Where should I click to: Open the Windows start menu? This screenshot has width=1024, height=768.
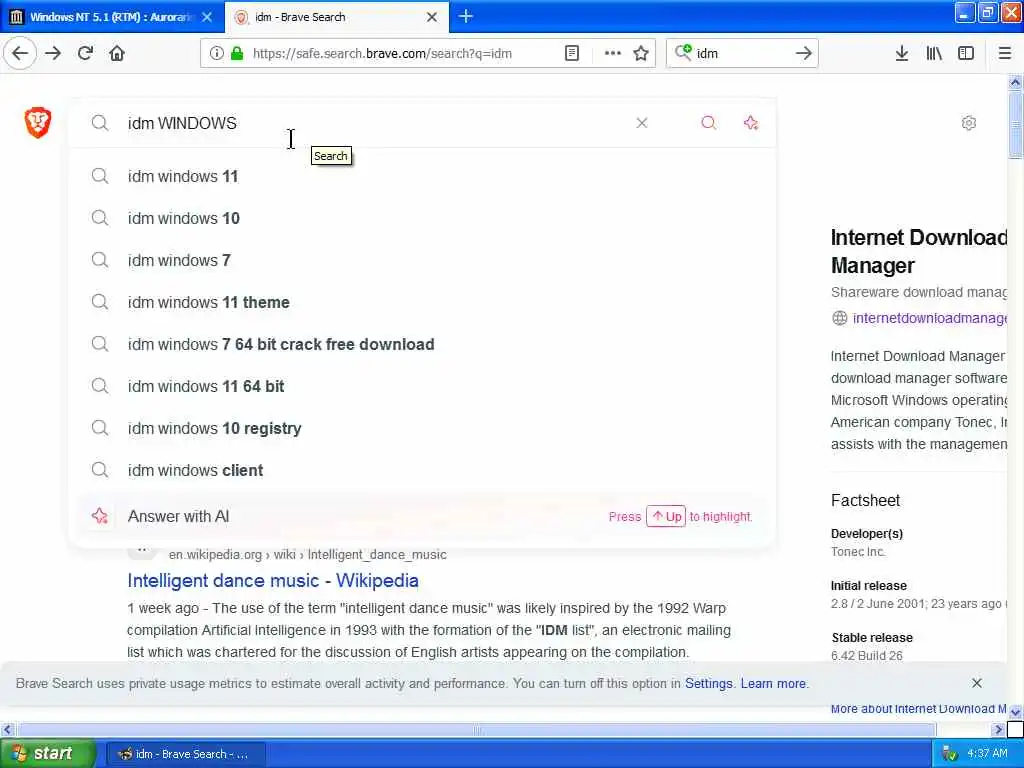[x=48, y=753]
